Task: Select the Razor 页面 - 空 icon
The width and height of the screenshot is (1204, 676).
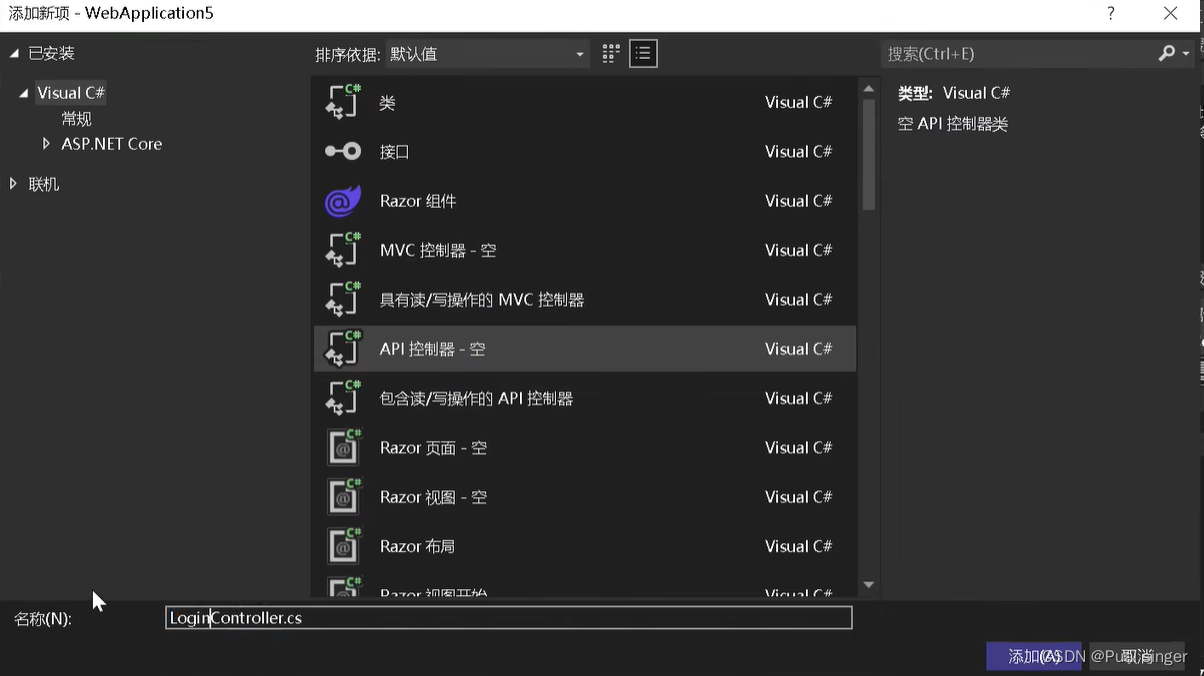Action: [343, 447]
